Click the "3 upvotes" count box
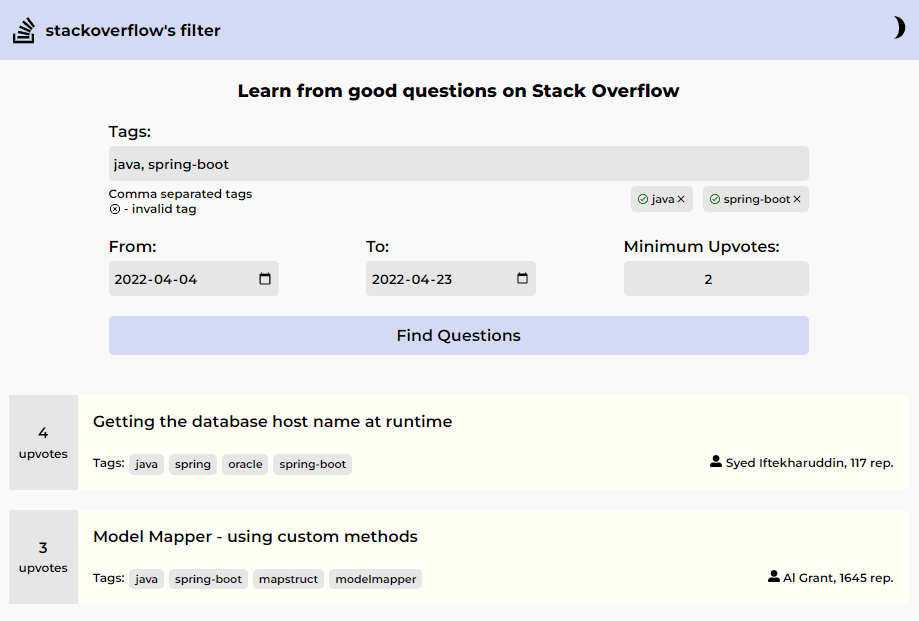The image size is (919, 621). click(43, 557)
